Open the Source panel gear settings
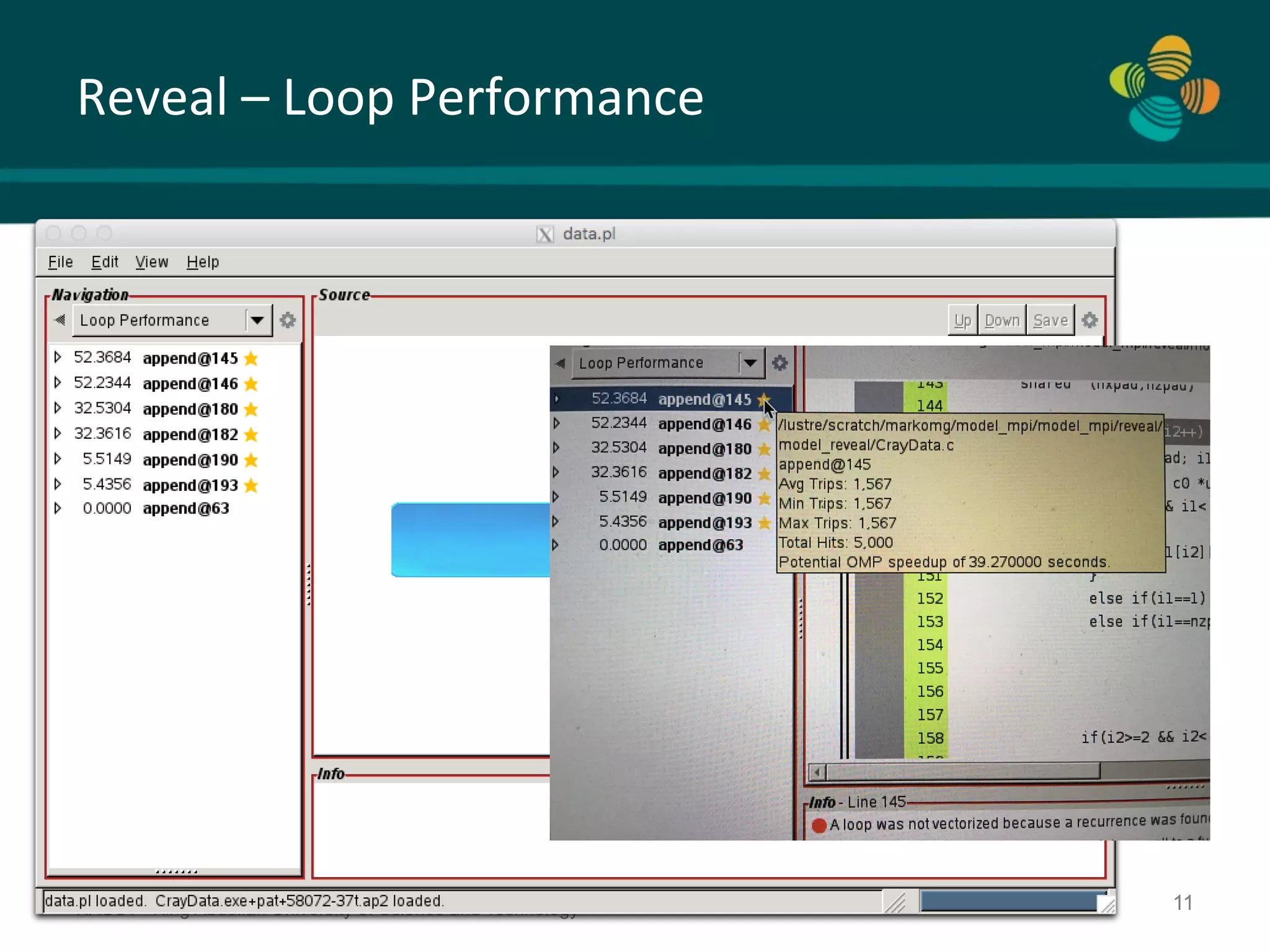Image resolution: width=1270 pixels, height=952 pixels. tap(1090, 320)
